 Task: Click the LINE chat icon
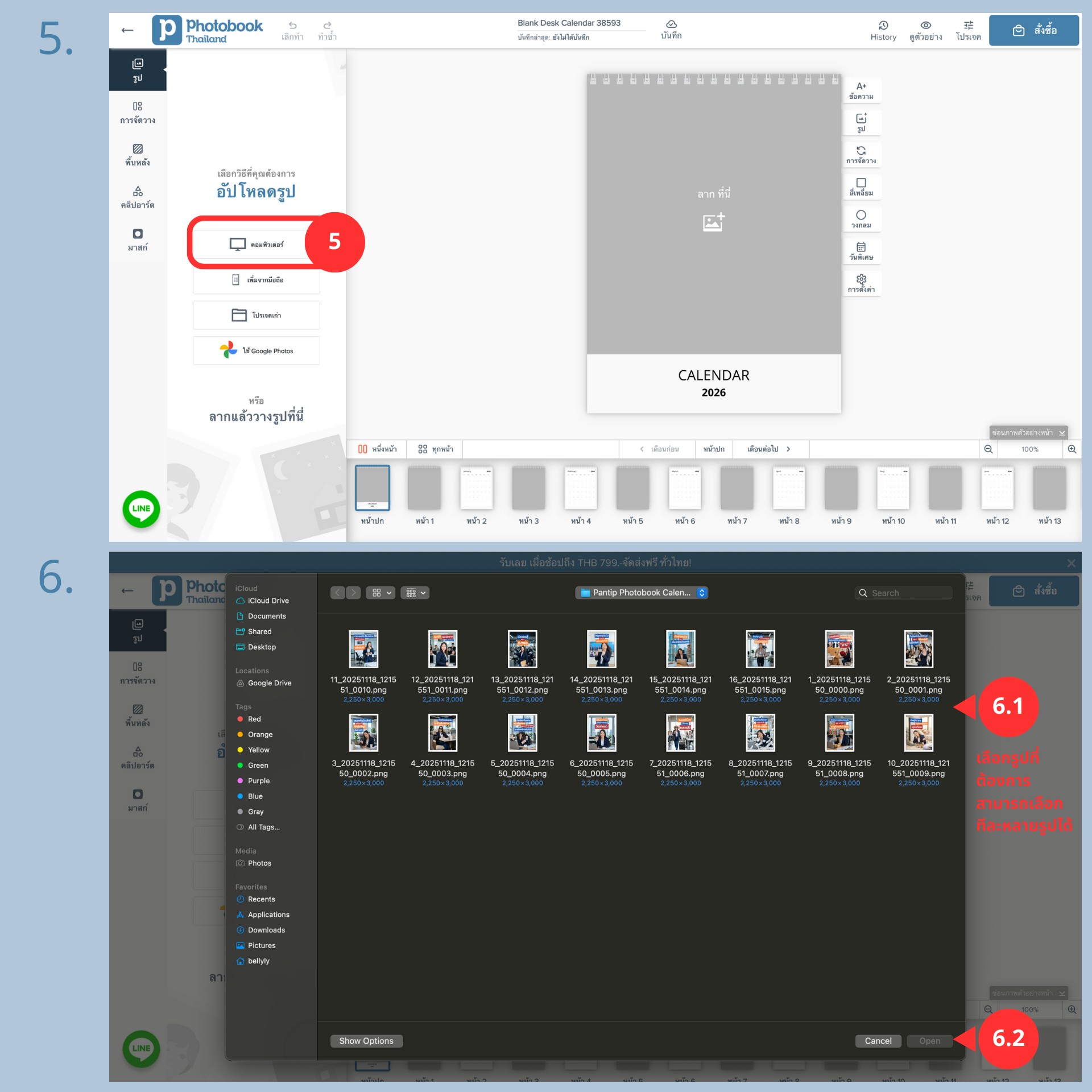[x=141, y=508]
